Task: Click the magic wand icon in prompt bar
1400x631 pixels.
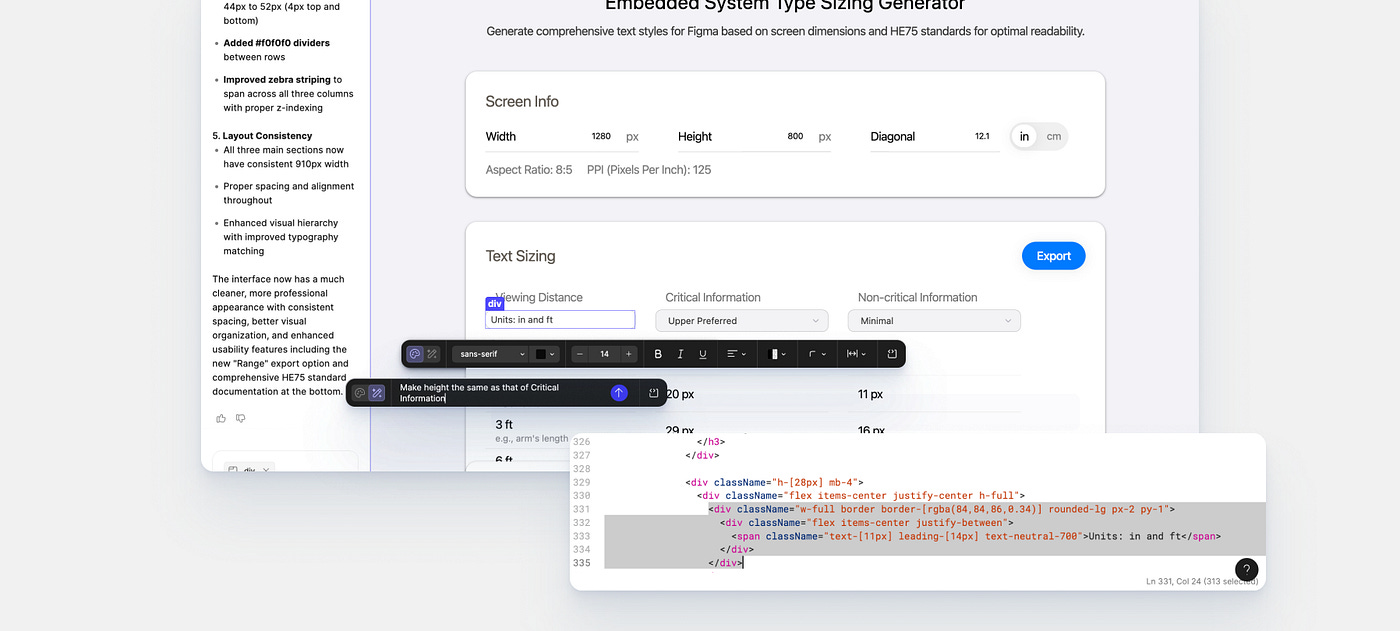Action: (377, 393)
